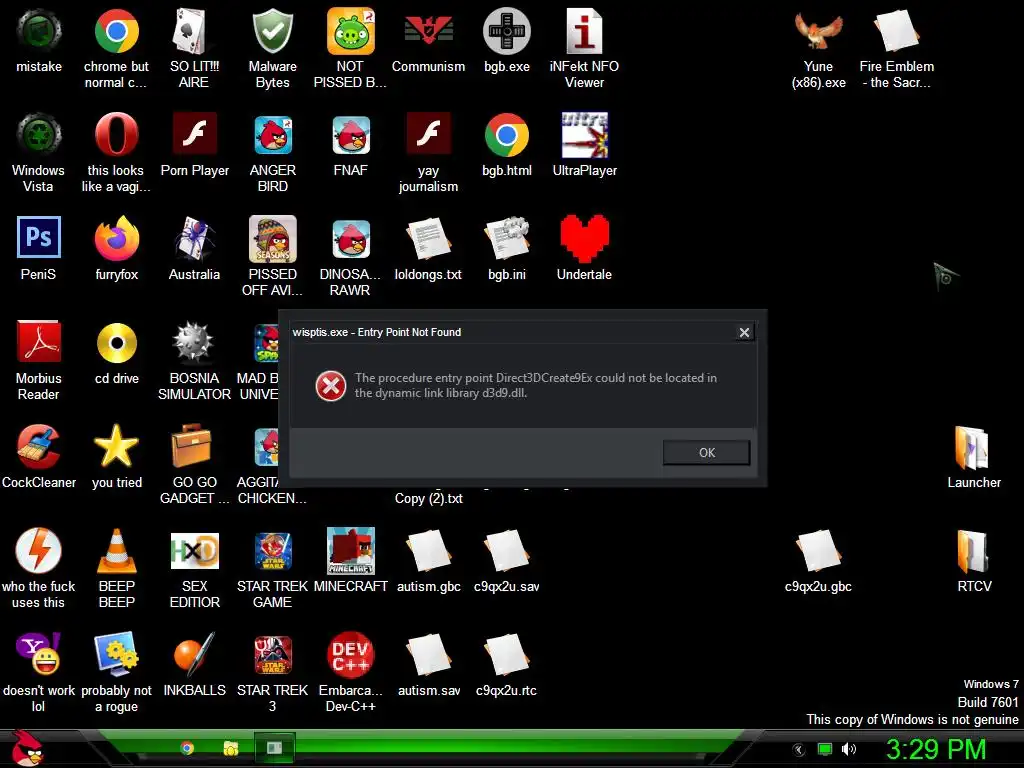Open the volume speaker tray icon
The height and width of the screenshot is (768, 1024).
click(x=849, y=749)
